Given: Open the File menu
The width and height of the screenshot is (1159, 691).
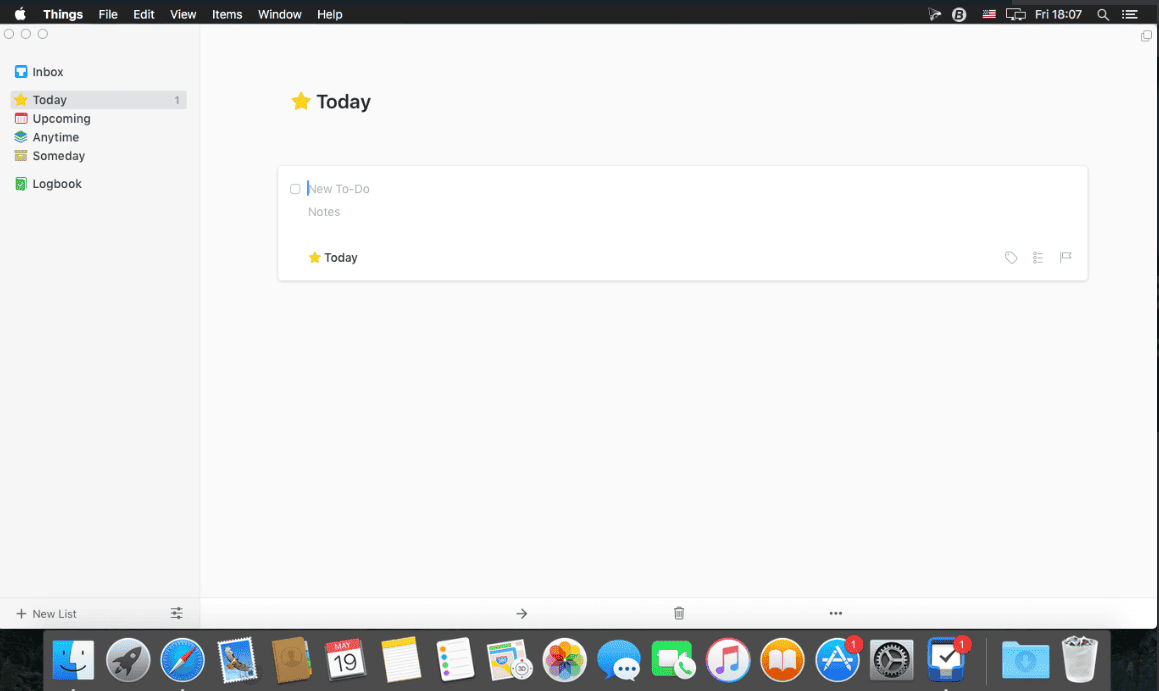Looking at the screenshot, I should click(108, 14).
